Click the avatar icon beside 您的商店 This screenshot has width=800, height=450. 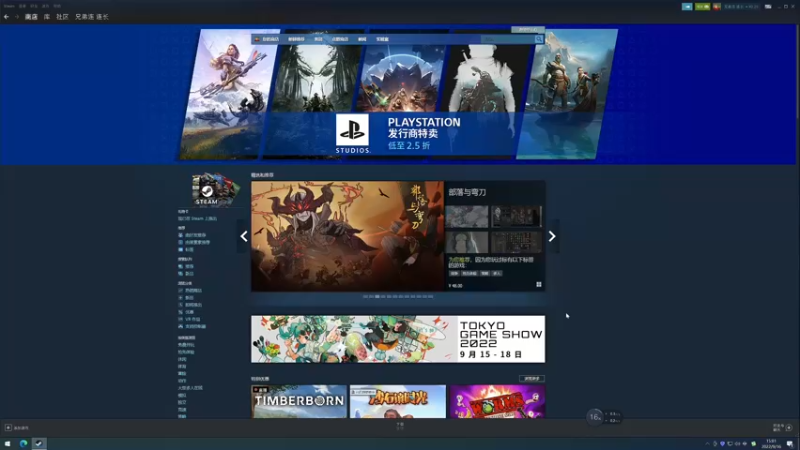click(257, 39)
